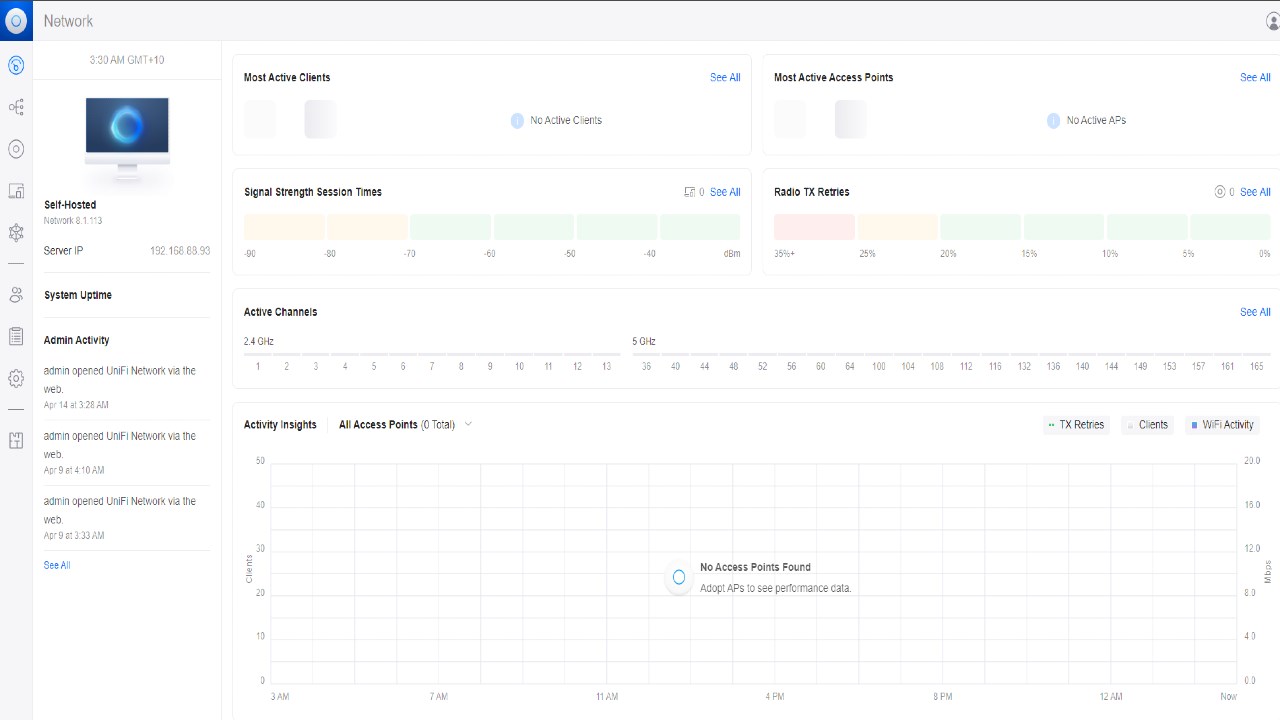Open the user account avatar icon
This screenshot has width=1280, height=720.
(x=1272, y=20)
